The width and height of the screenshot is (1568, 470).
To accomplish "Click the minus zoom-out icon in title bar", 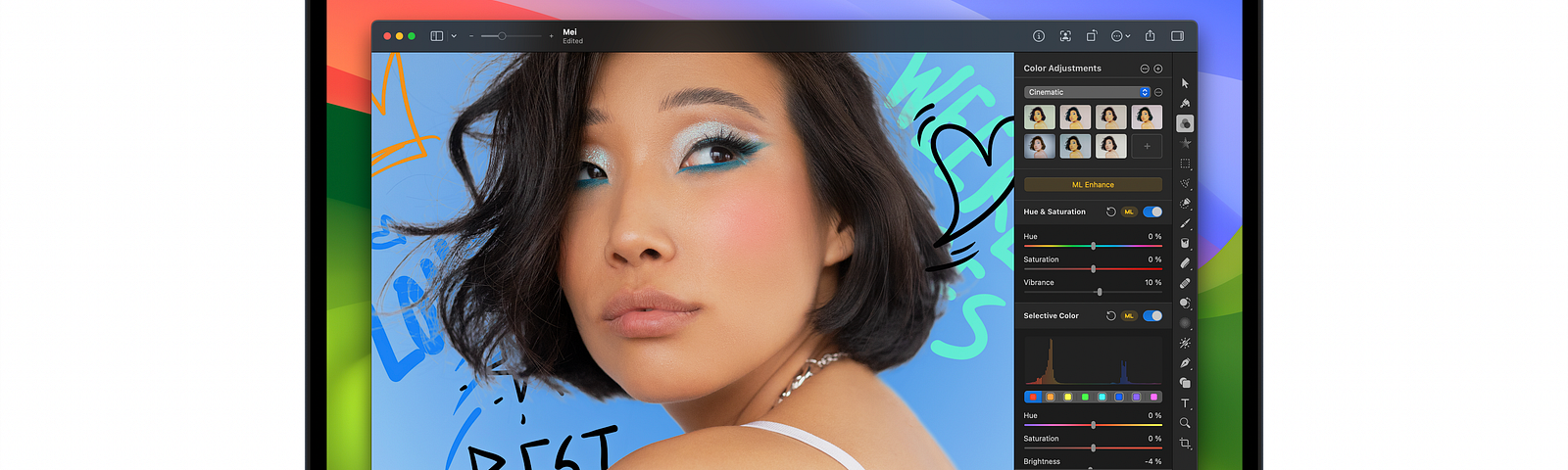I will pyautogui.click(x=471, y=36).
